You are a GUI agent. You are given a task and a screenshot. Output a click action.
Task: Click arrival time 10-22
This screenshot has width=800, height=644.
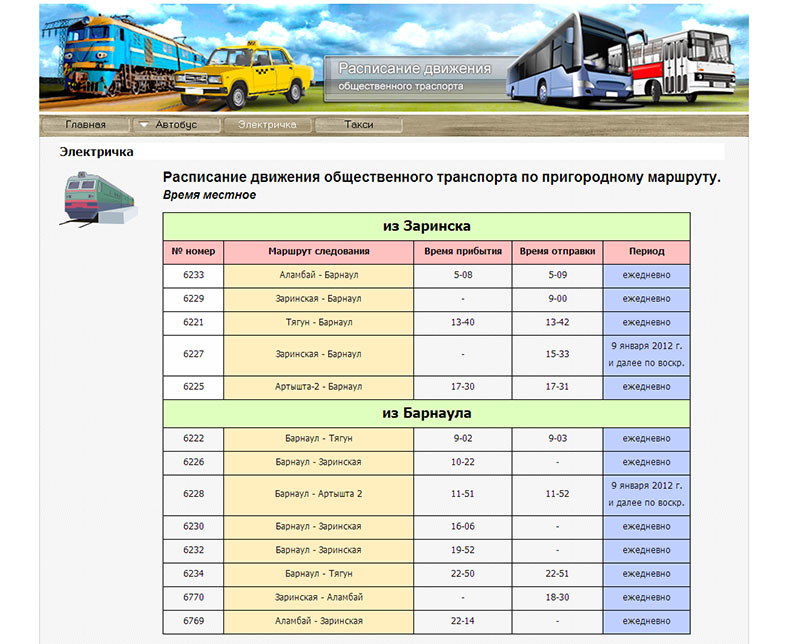point(463,462)
